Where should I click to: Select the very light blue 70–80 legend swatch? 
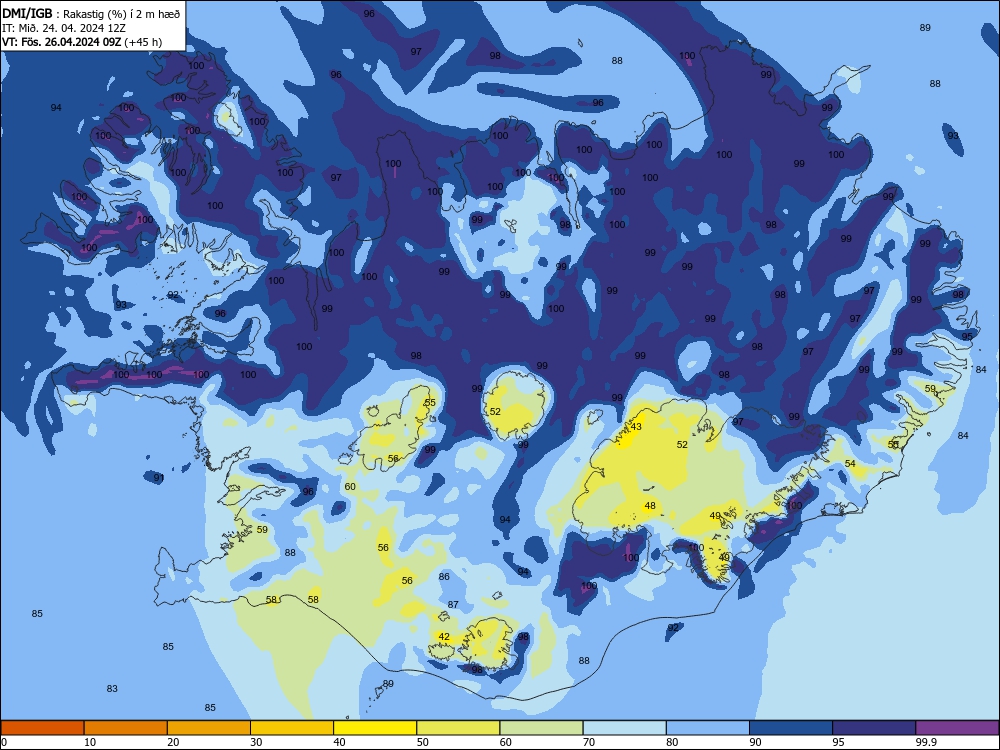point(624,728)
